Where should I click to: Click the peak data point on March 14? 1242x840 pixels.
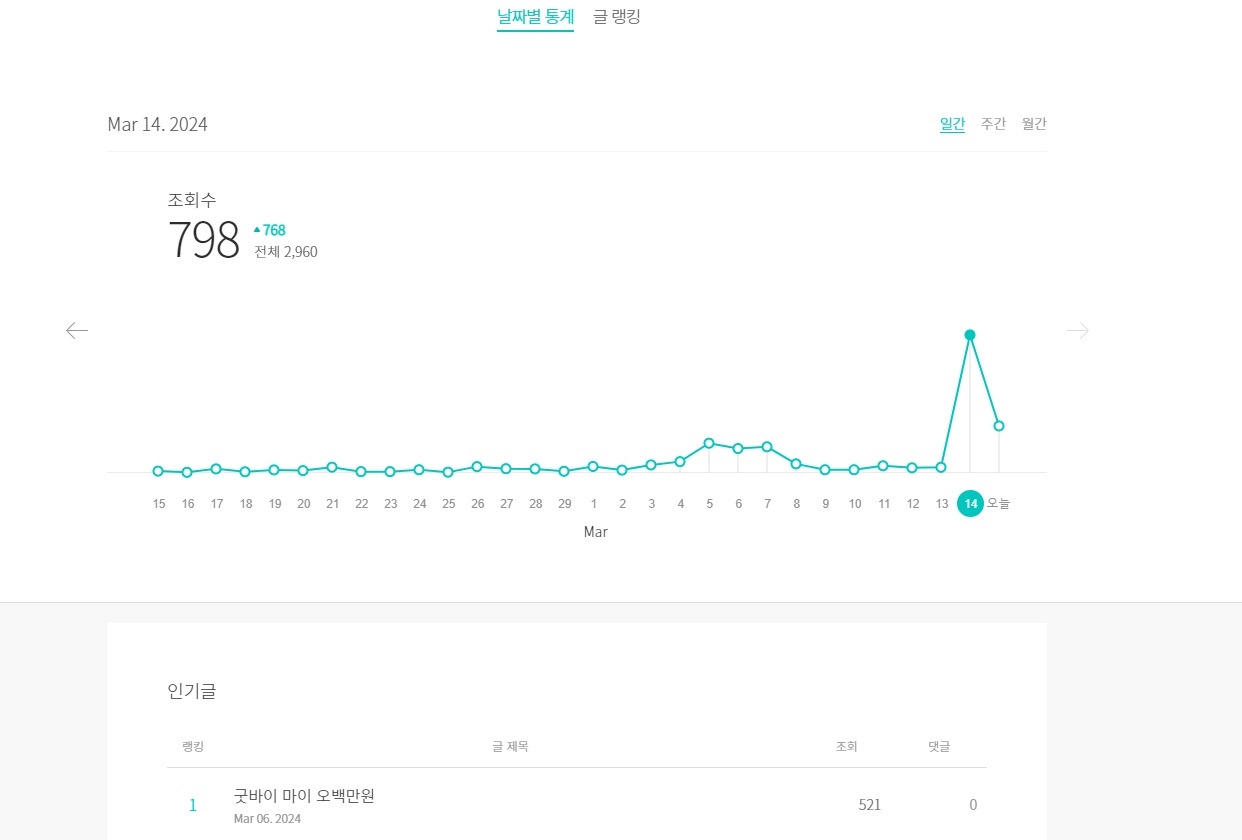pyautogui.click(x=969, y=335)
